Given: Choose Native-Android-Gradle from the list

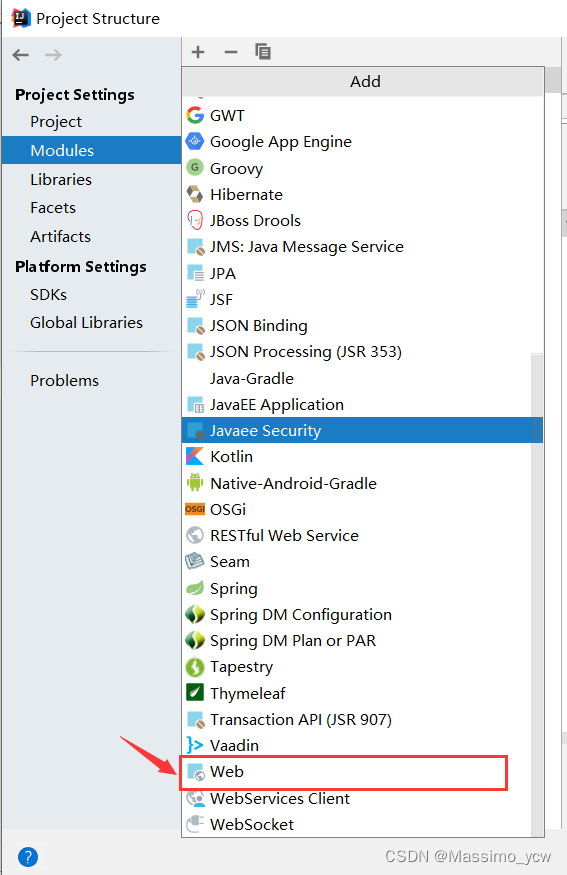Looking at the screenshot, I should (362, 483).
